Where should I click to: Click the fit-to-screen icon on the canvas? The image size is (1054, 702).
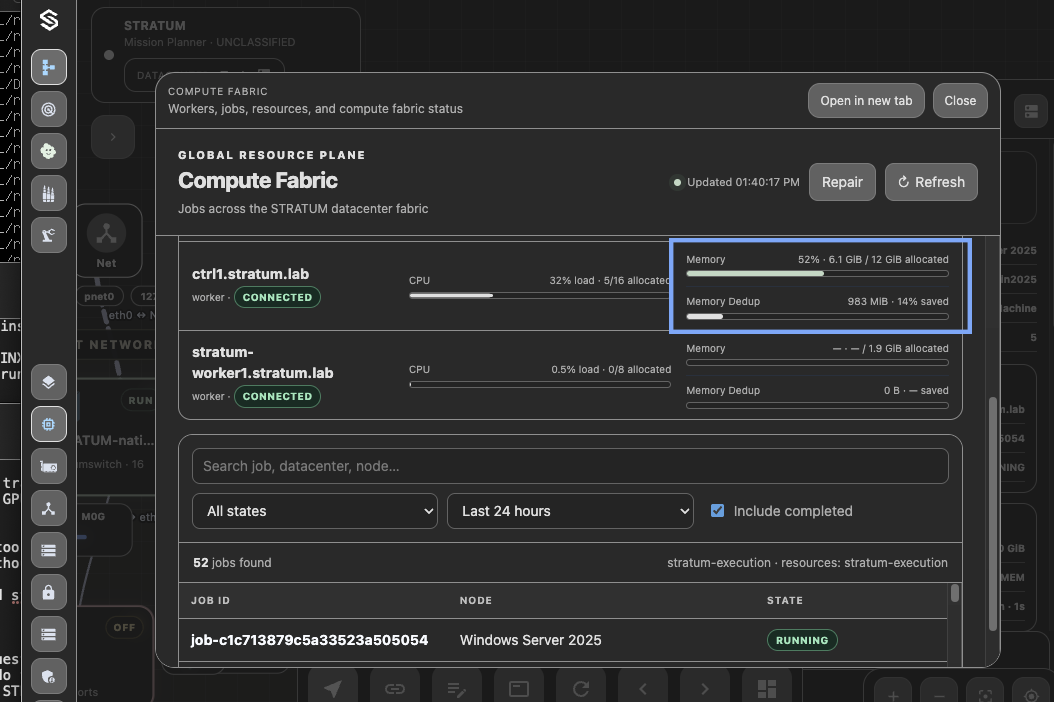(x=985, y=695)
